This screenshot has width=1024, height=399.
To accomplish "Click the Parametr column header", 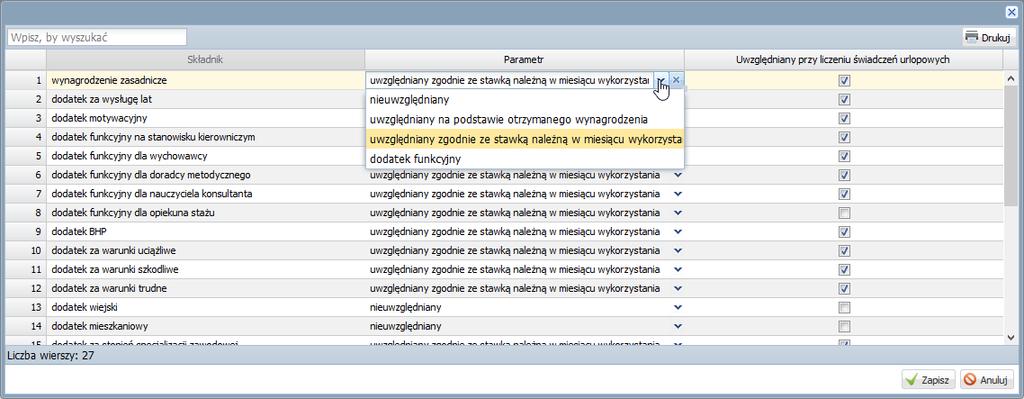I will click(x=525, y=59).
